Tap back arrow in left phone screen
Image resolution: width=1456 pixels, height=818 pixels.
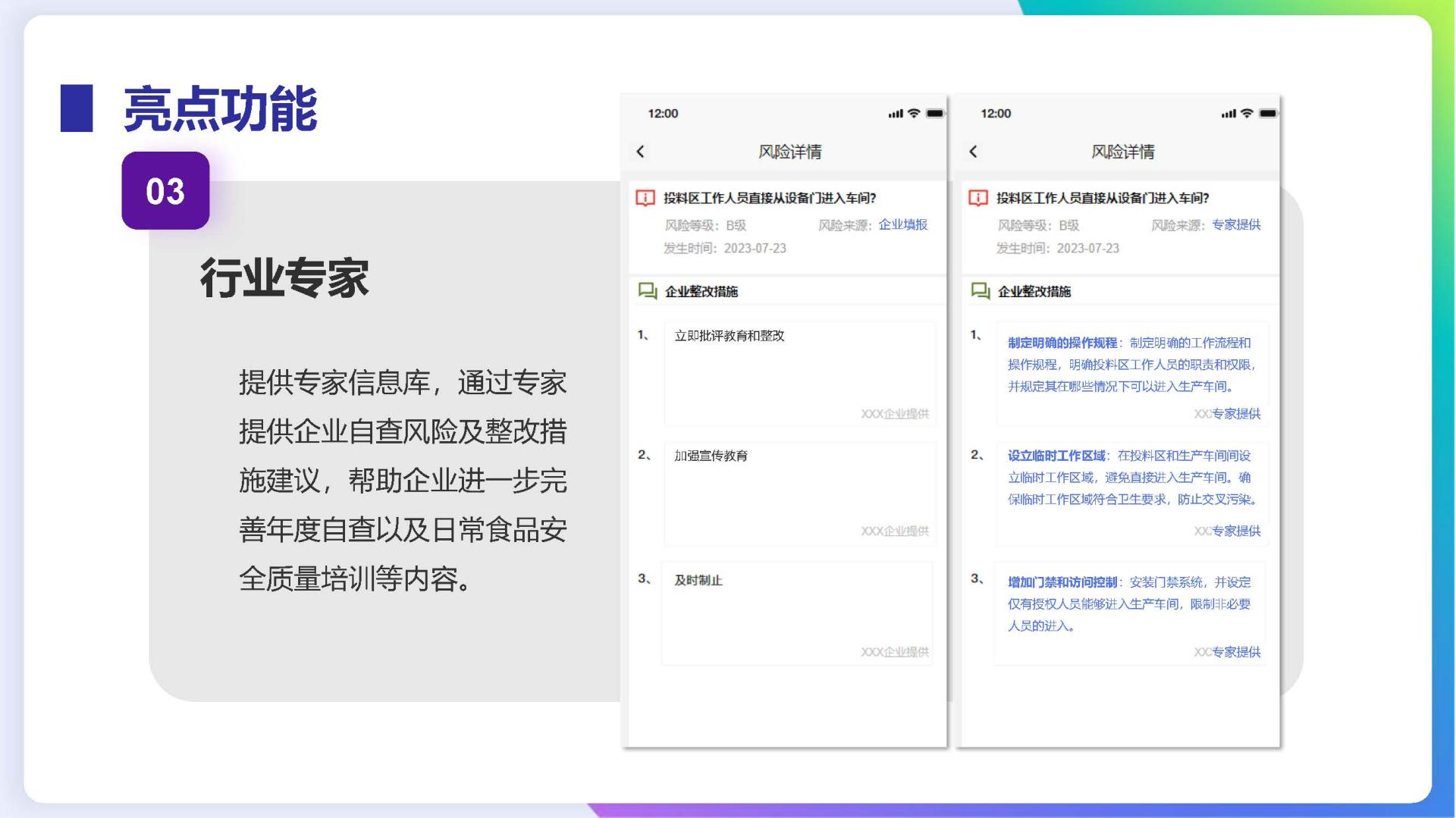[641, 152]
